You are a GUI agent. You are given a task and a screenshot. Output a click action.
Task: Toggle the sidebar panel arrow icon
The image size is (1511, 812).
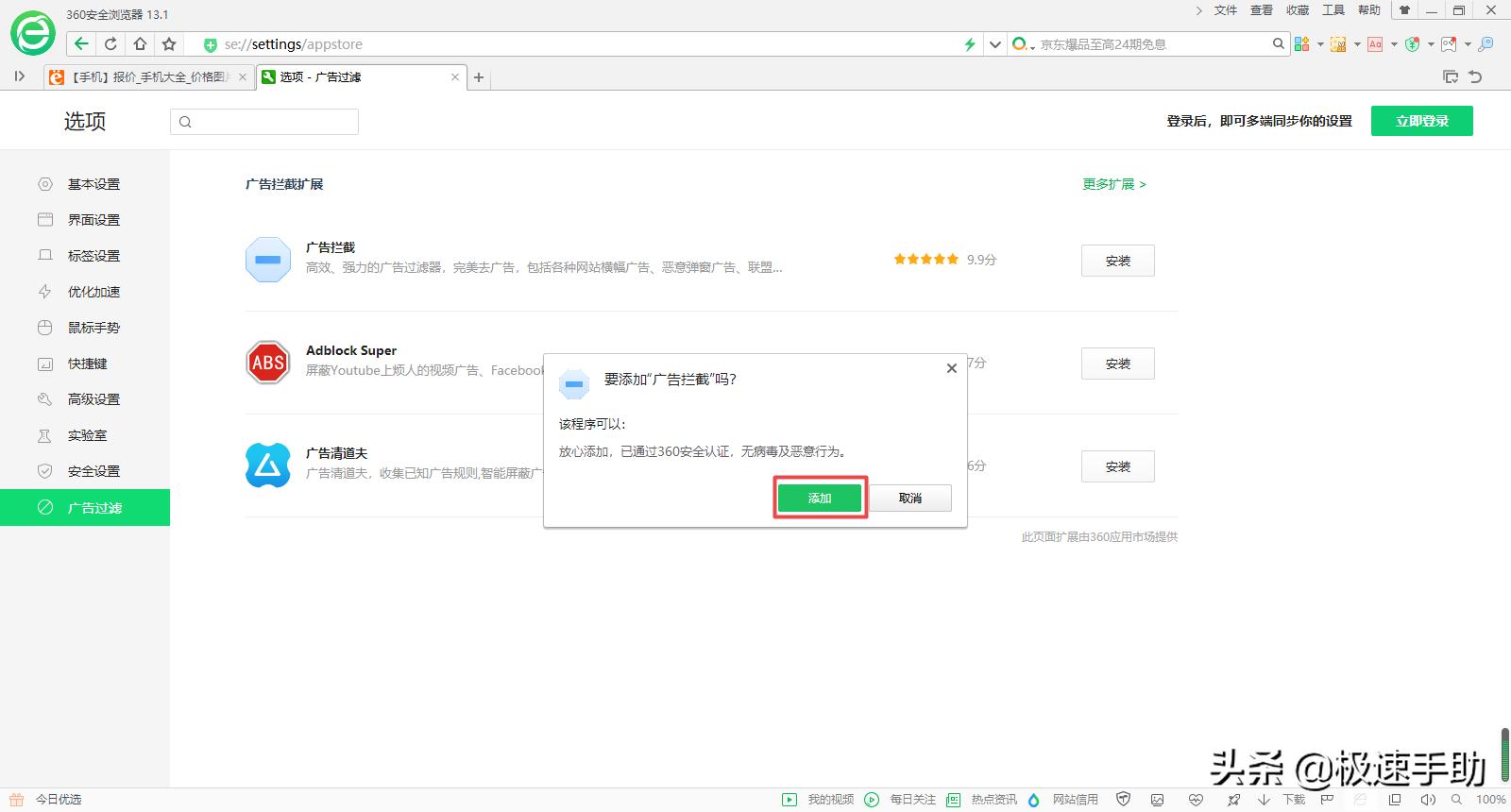click(19, 76)
